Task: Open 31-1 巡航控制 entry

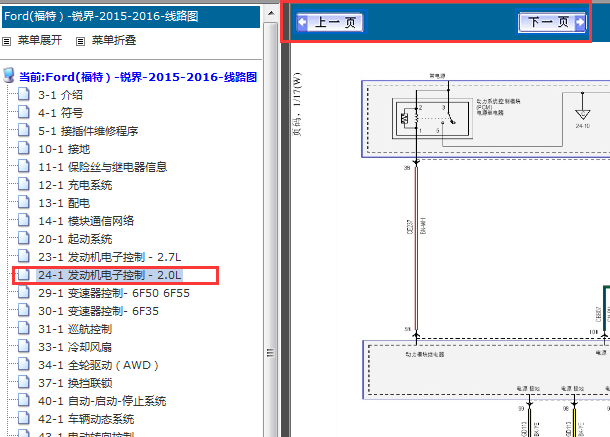Action: pos(75,329)
